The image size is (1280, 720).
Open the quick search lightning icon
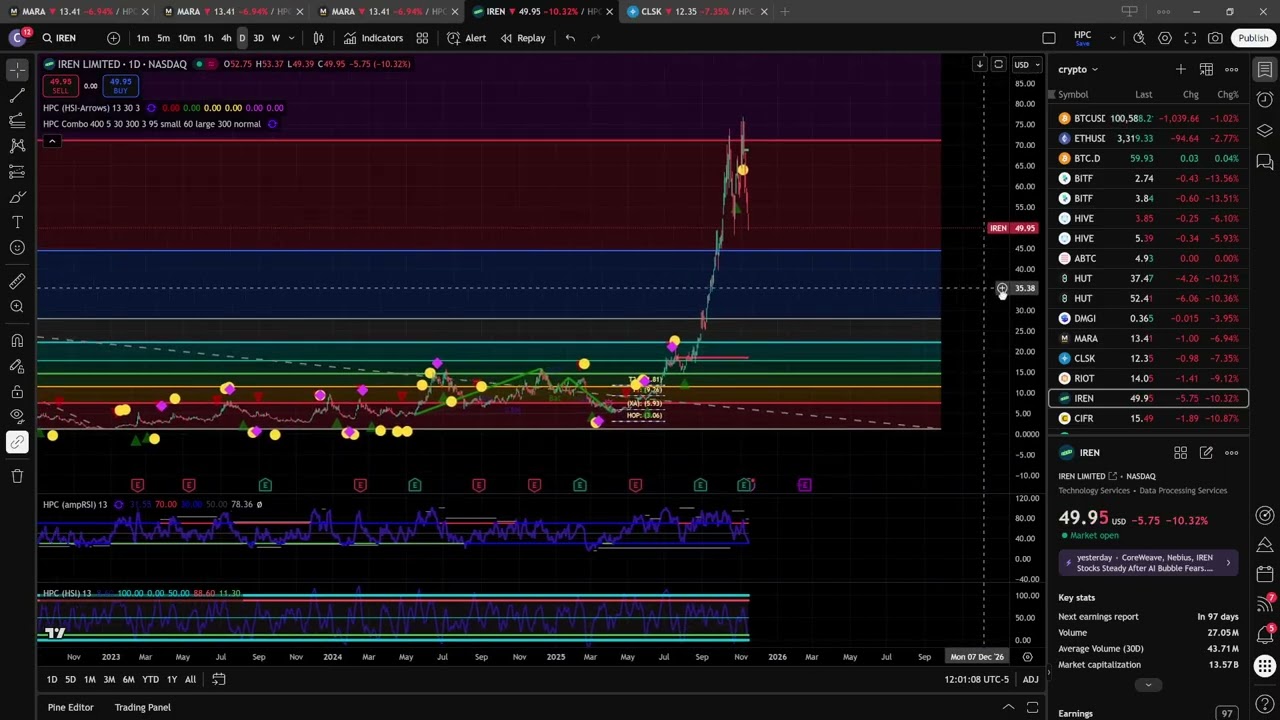(1139, 38)
